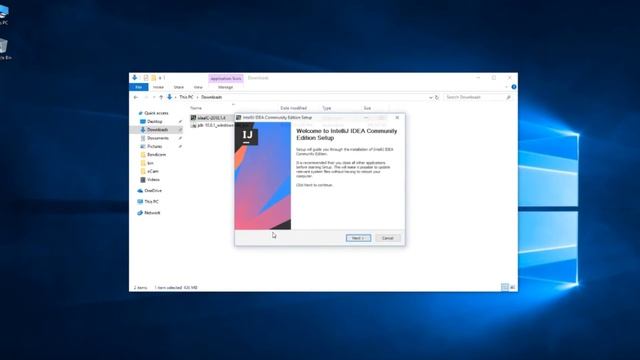Image resolution: width=640 pixels, height=360 pixels.
Task: Select Quick access in the navigation pane
Action: (156, 113)
